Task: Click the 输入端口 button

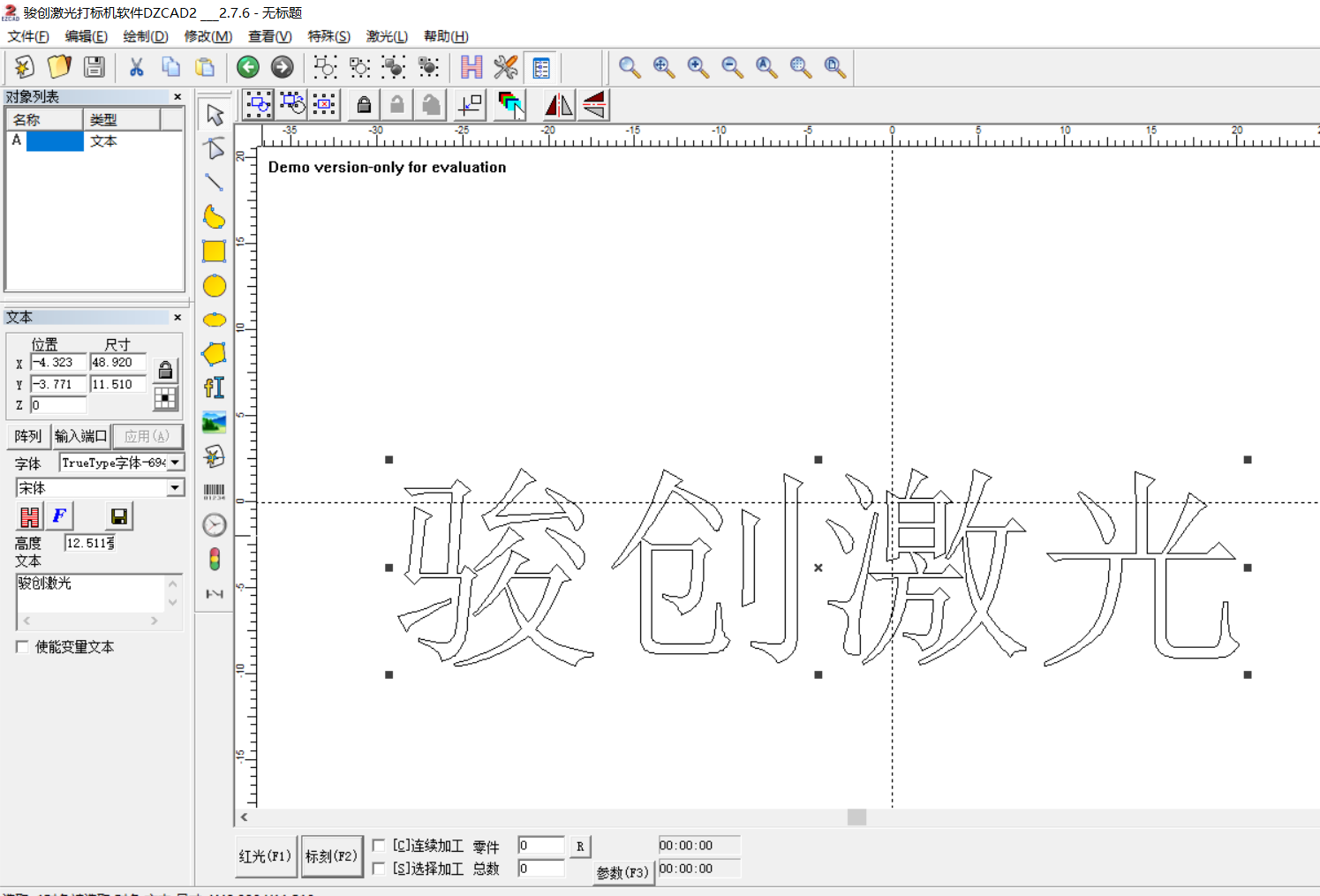Action: [x=81, y=436]
